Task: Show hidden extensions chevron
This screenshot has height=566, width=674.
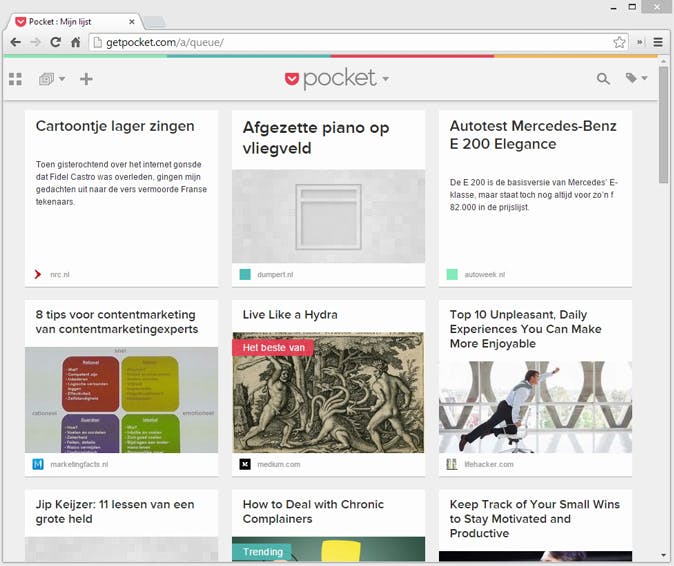Action: [x=640, y=42]
